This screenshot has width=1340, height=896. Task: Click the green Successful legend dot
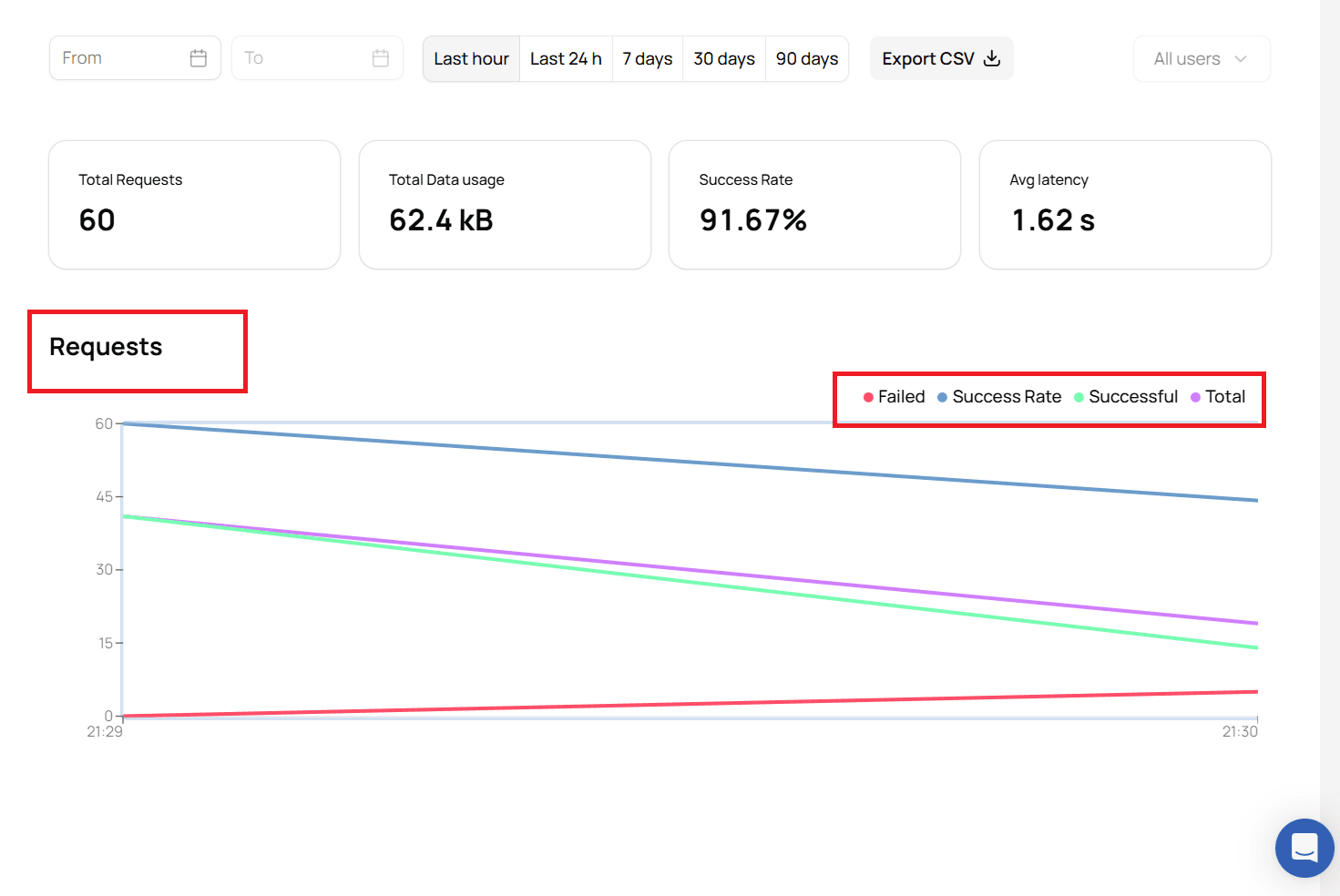coord(1079,397)
